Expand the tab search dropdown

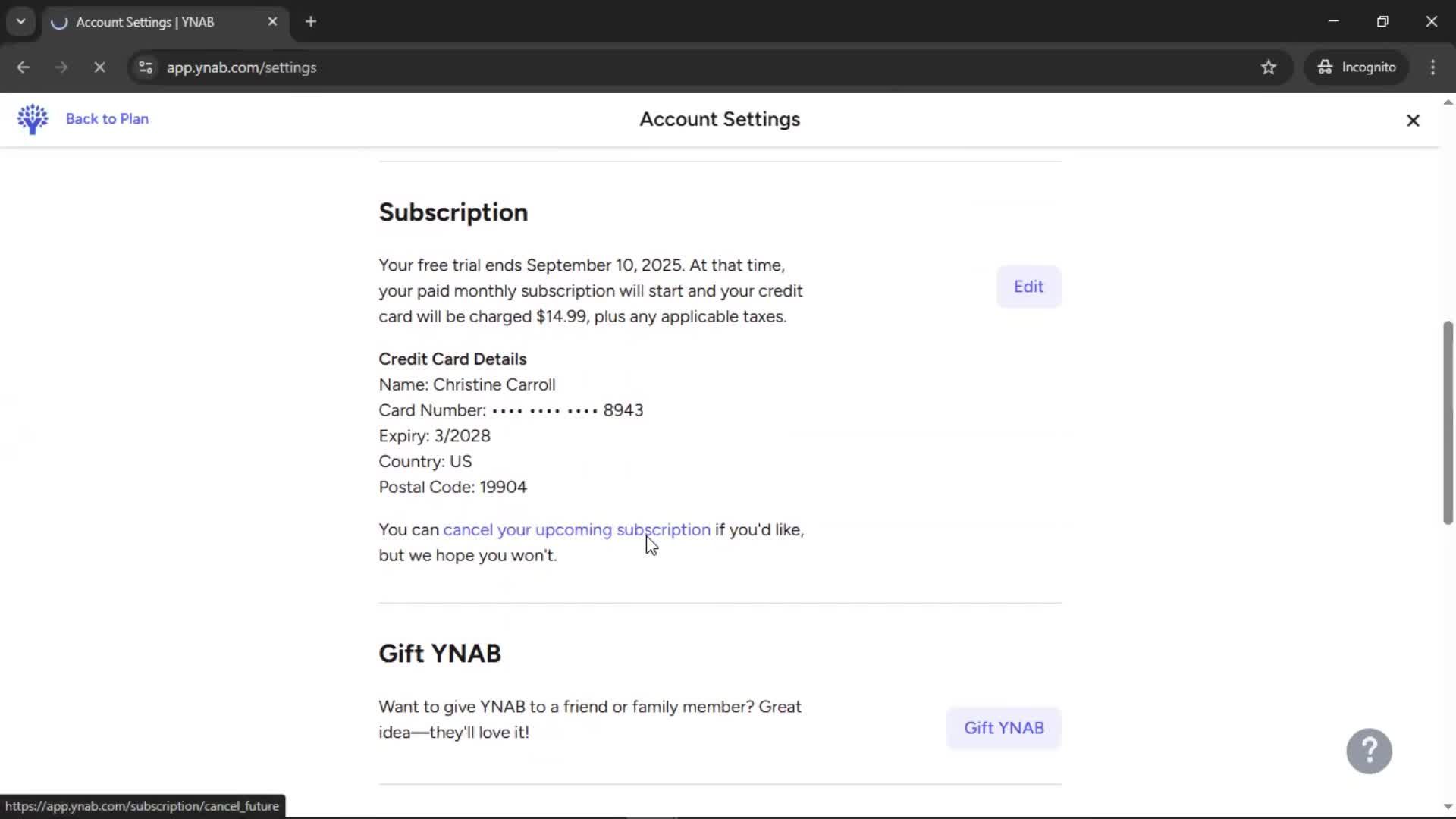(x=21, y=22)
